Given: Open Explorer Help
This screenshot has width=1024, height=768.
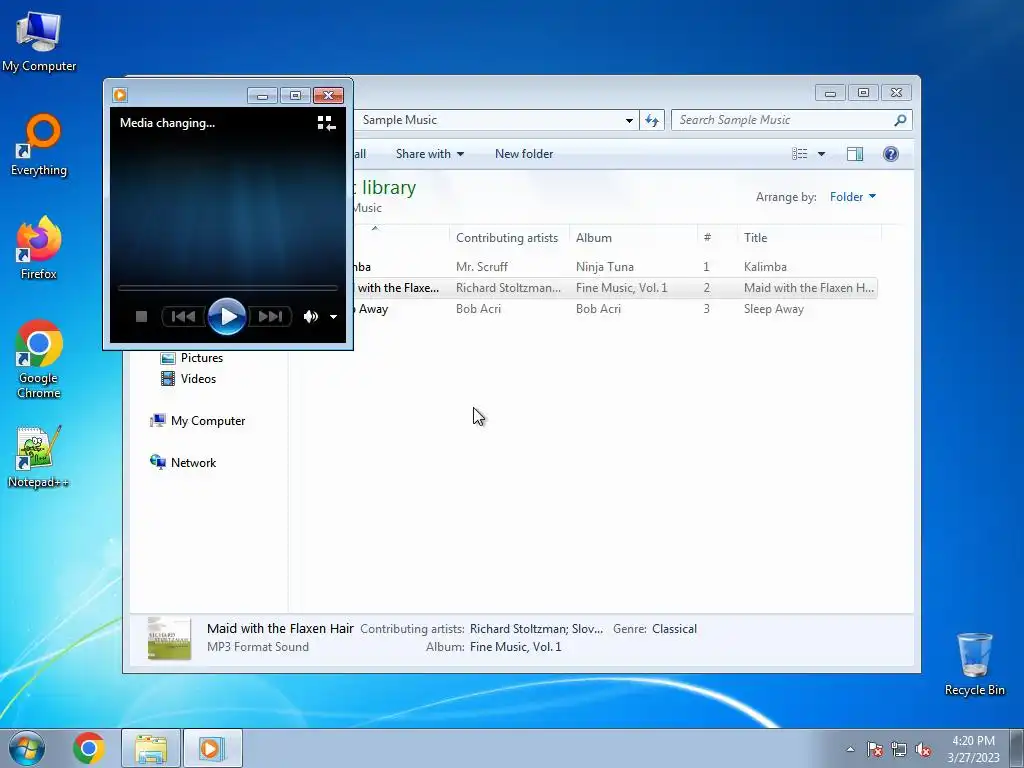Looking at the screenshot, I should pyautogui.click(x=891, y=154).
